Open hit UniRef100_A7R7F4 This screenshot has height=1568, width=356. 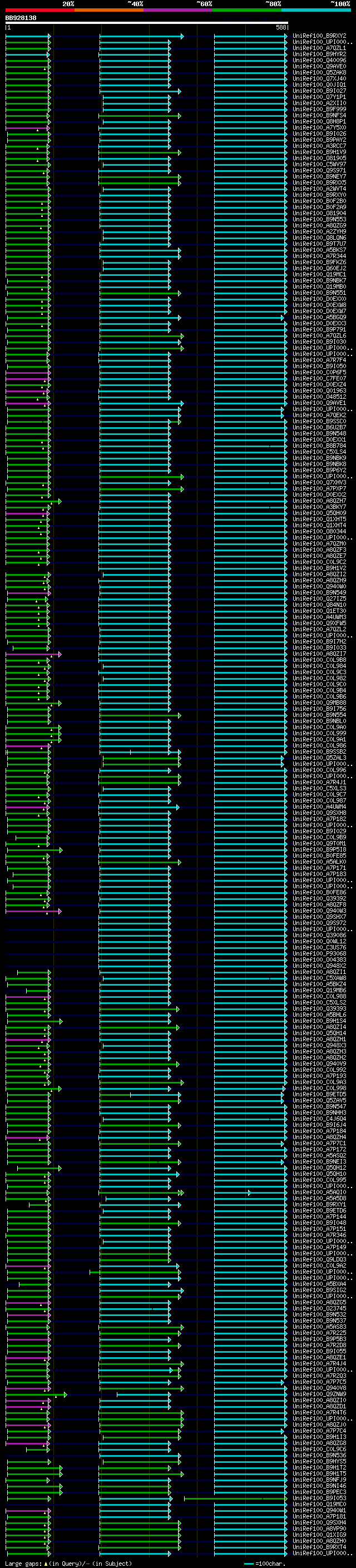pyautogui.click(x=319, y=360)
